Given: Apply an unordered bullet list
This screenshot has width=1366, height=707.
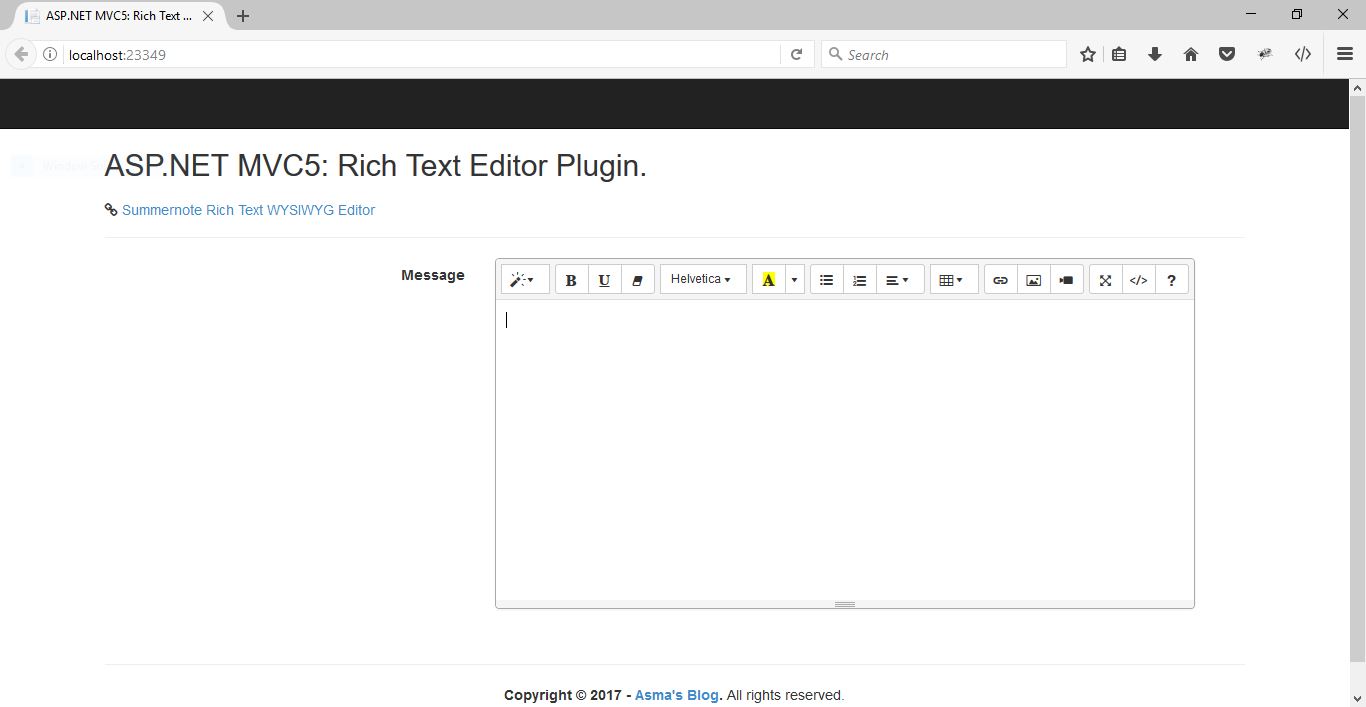Looking at the screenshot, I should coord(826,279).
